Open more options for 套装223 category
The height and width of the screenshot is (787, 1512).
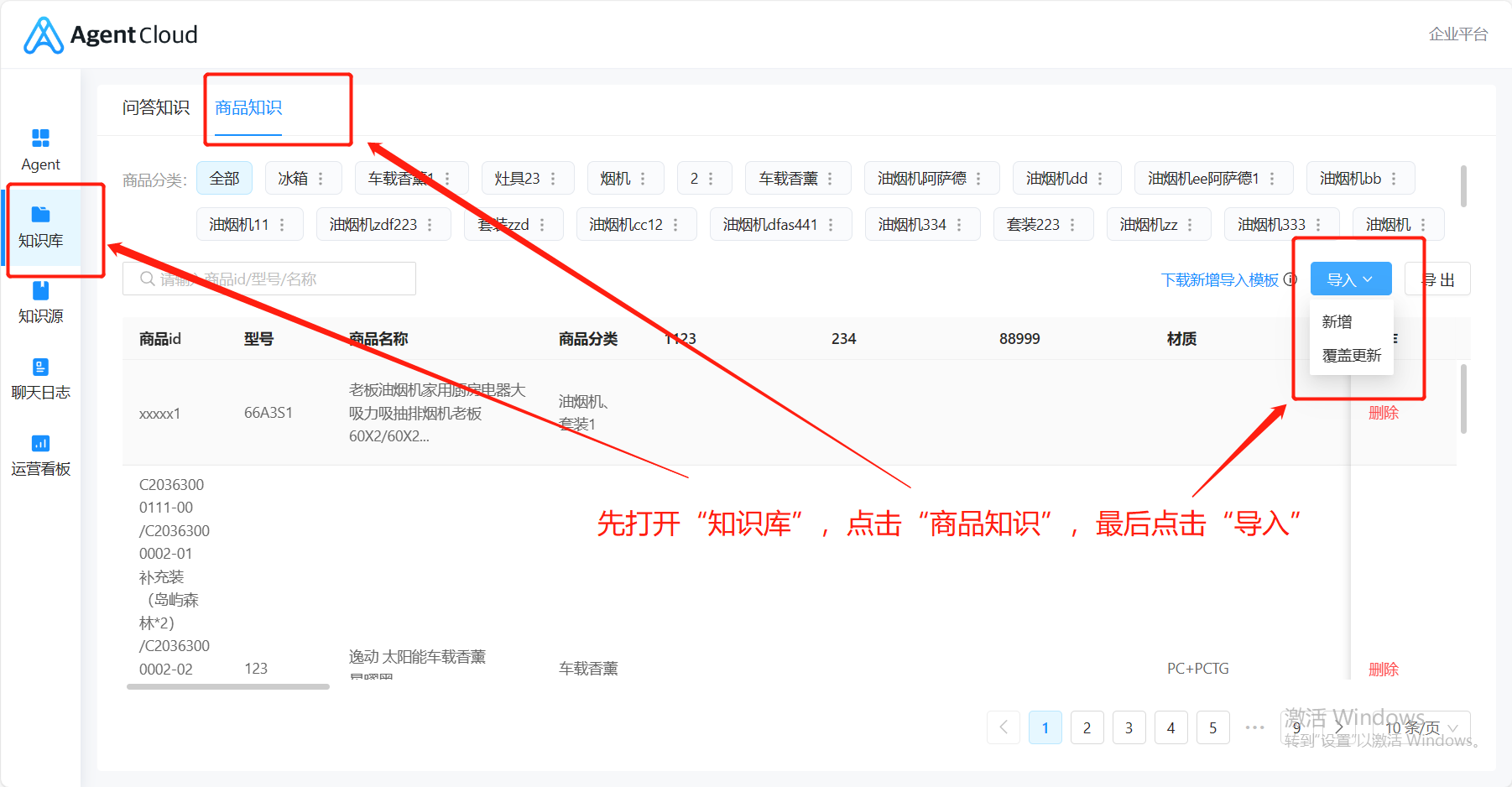pos(1072,225)
